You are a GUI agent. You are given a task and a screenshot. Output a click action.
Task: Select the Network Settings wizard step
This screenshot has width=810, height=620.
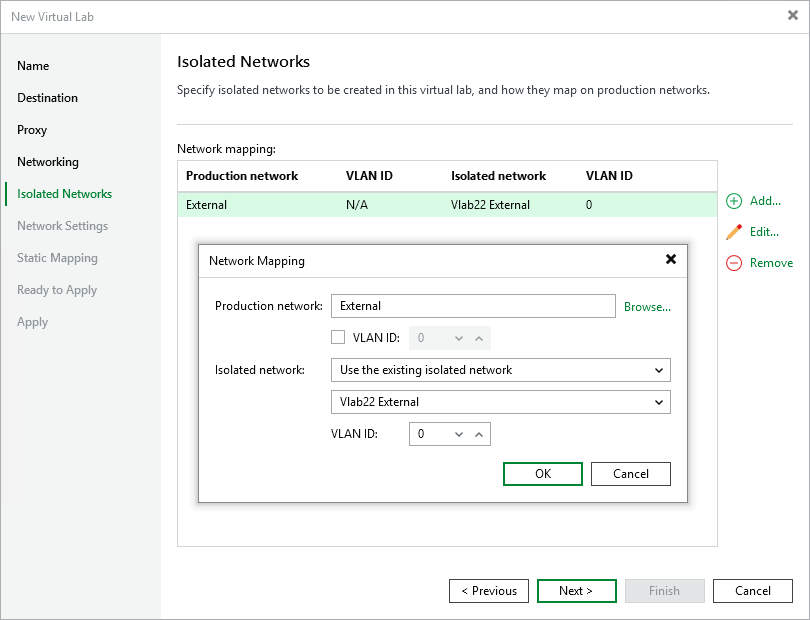(63, 226)
